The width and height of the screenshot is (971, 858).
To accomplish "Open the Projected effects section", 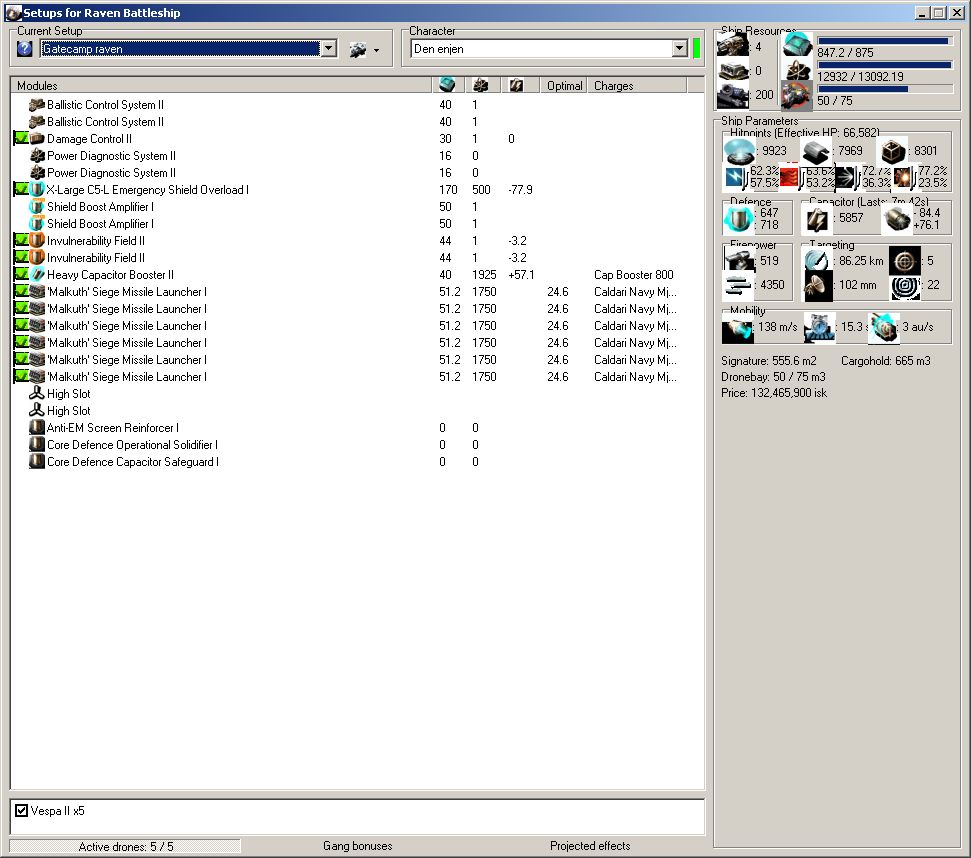I will tap(590, 846).
